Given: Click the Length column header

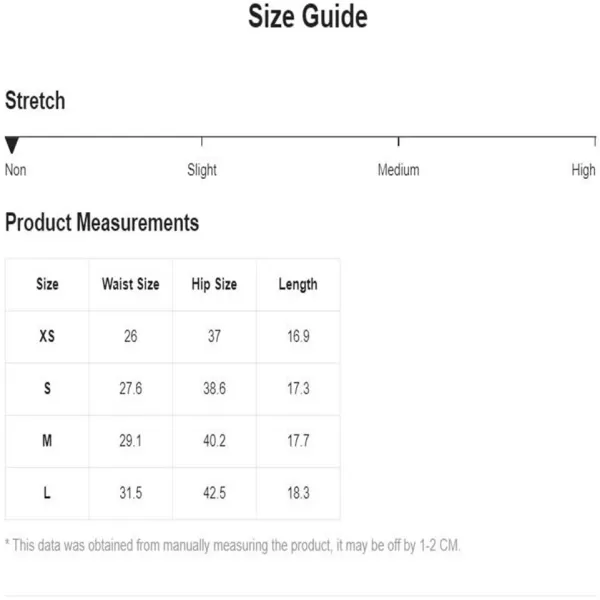Looking at the screenshot, I should click(x=298, y=285).
